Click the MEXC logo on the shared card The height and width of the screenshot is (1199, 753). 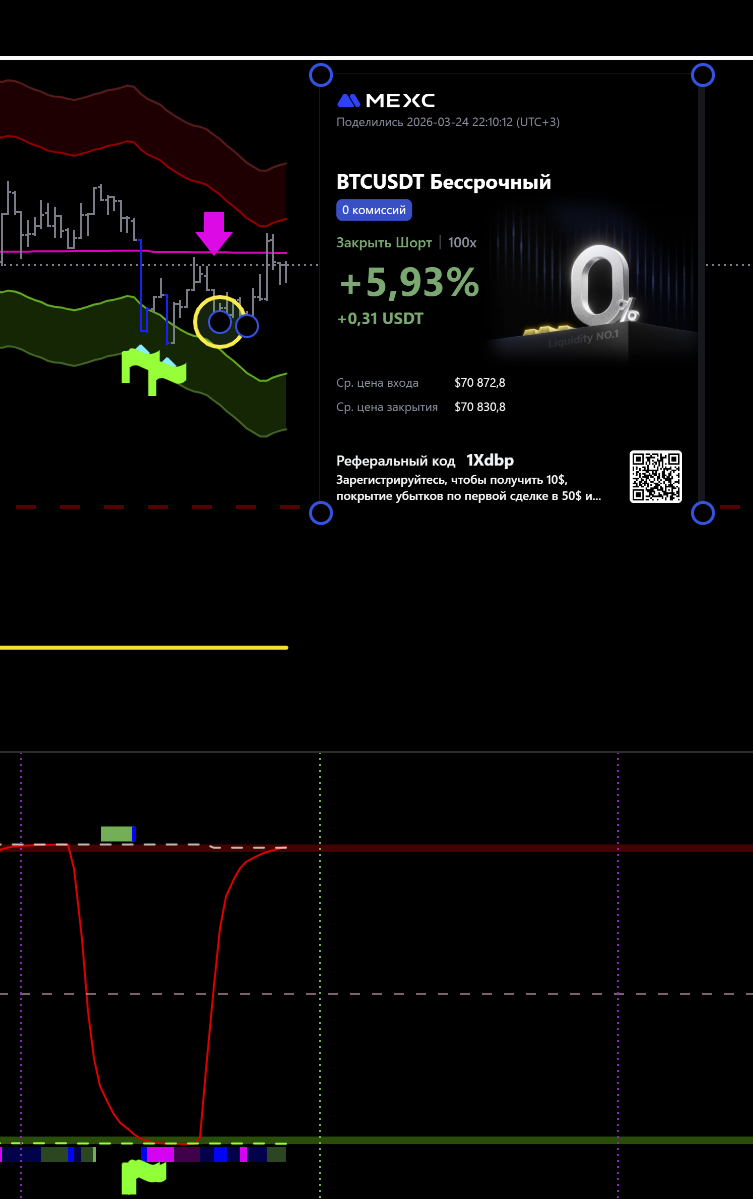386,101
